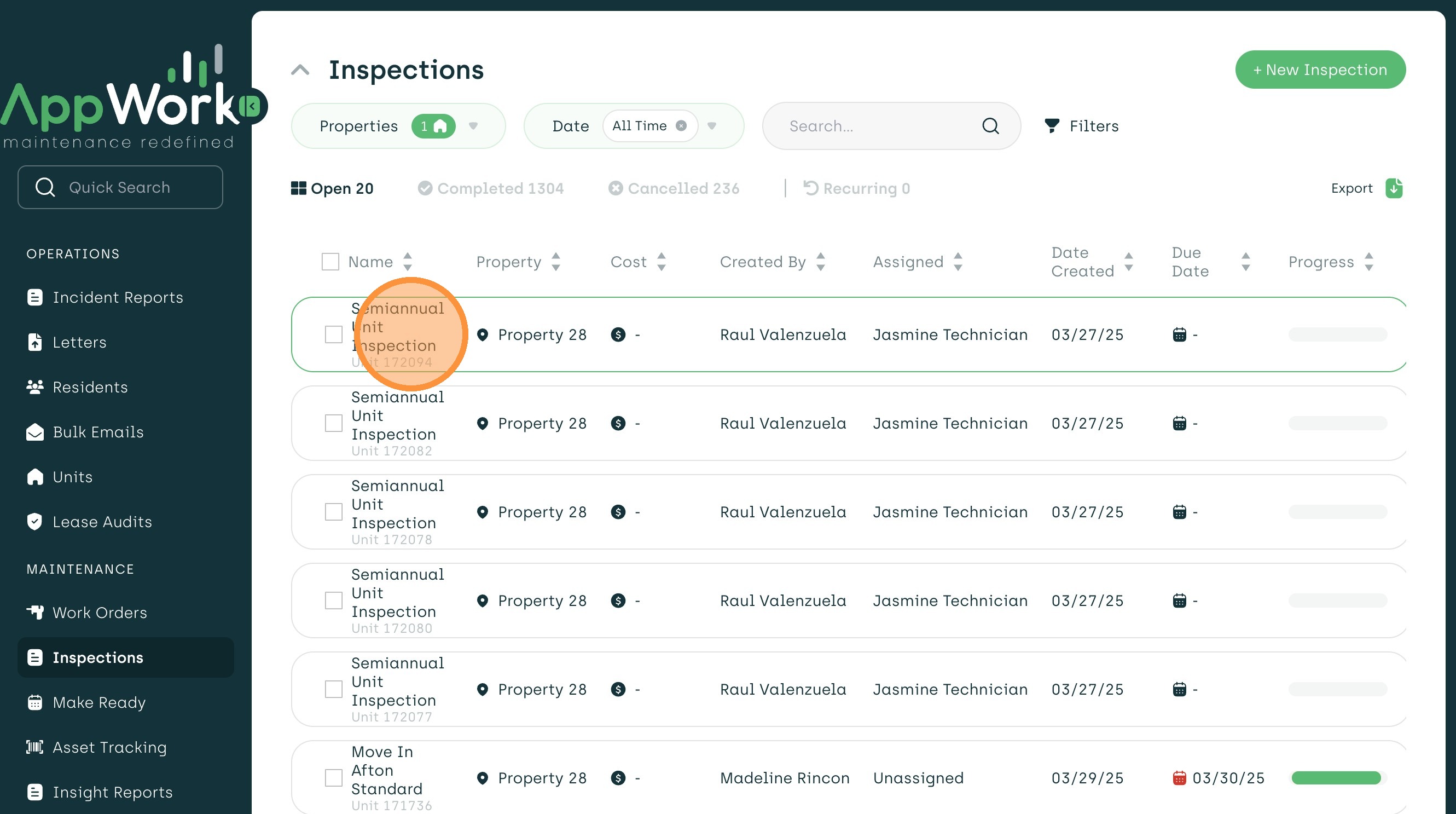
Task: Click the search magnifier icon in Search field
Action: click(990, 125)
